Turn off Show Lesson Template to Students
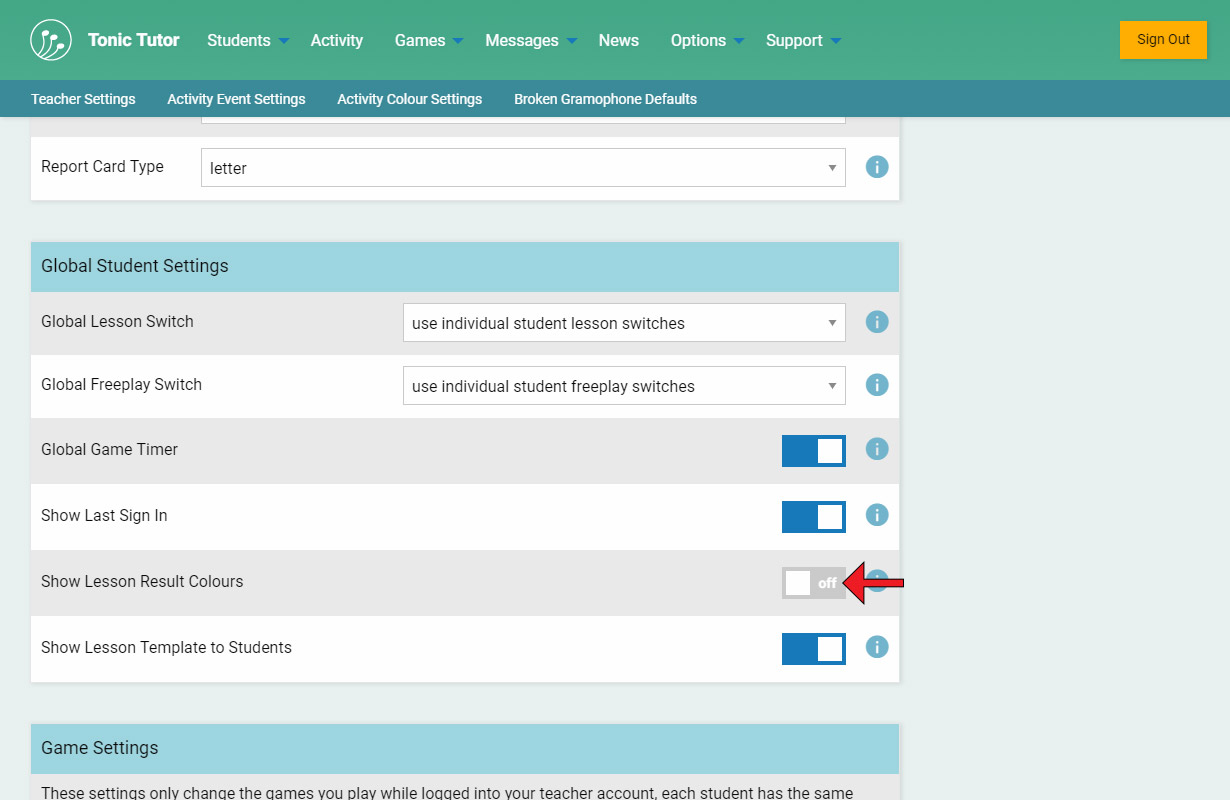Image resolution: width=1230 pixels, height=800 pixels. click(x=813, y=649)
